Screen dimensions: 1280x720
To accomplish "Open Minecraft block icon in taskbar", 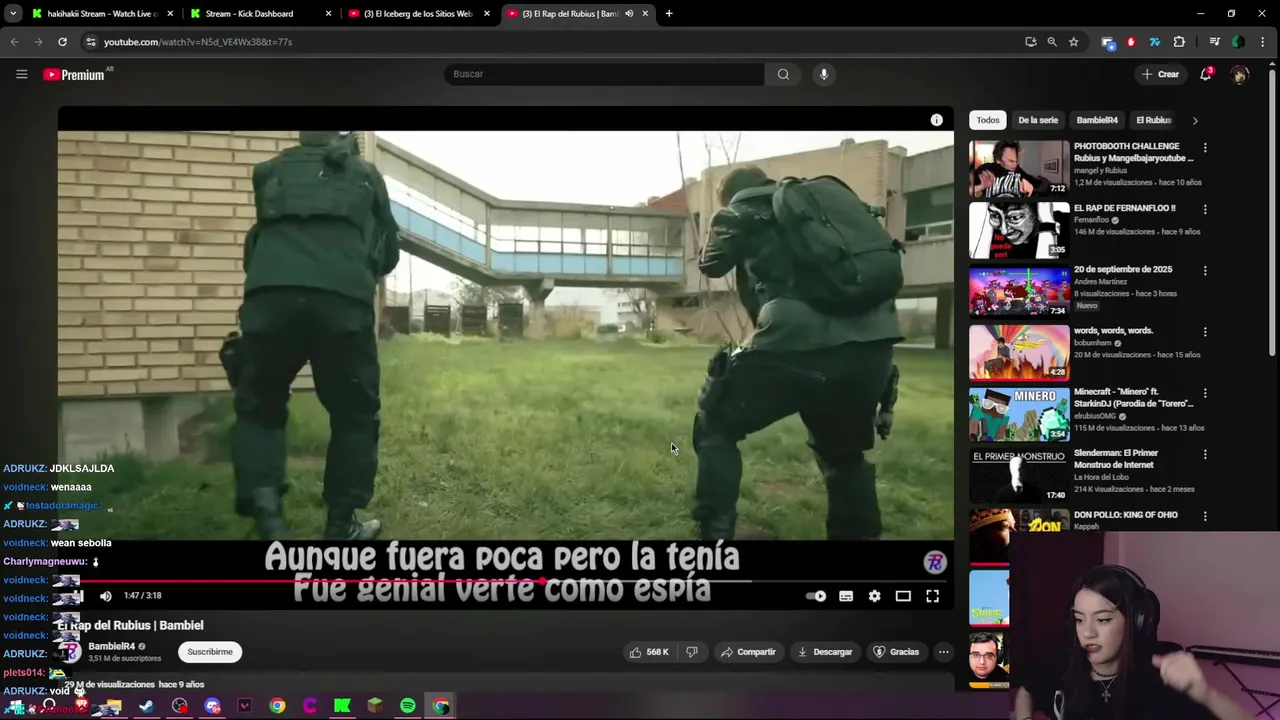I will point(375,706).
